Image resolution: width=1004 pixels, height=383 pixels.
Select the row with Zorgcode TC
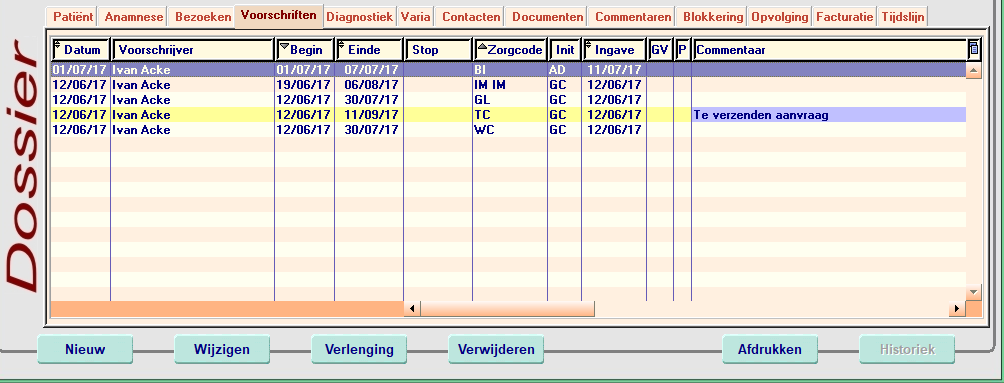pos(508,115)
